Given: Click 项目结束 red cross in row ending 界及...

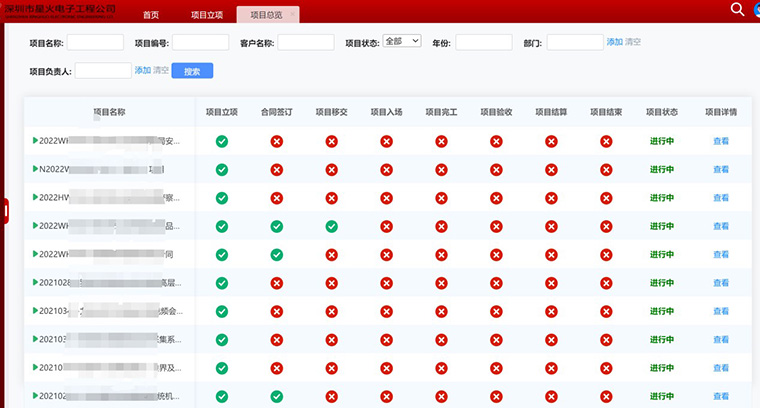Looking at the screenshot, I should (606, 368).
